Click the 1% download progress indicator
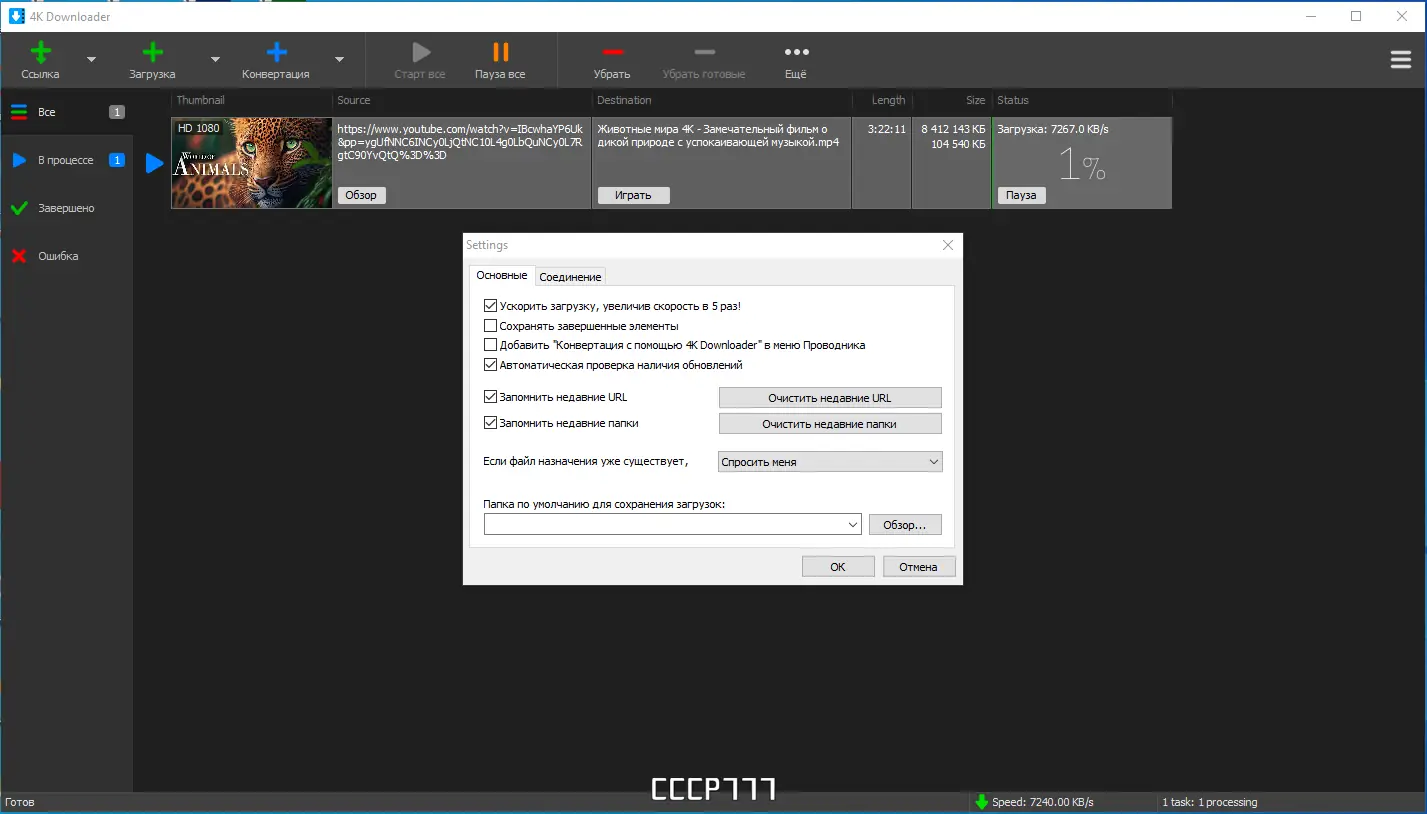1427x814 pixels. tap(1082, 164)
